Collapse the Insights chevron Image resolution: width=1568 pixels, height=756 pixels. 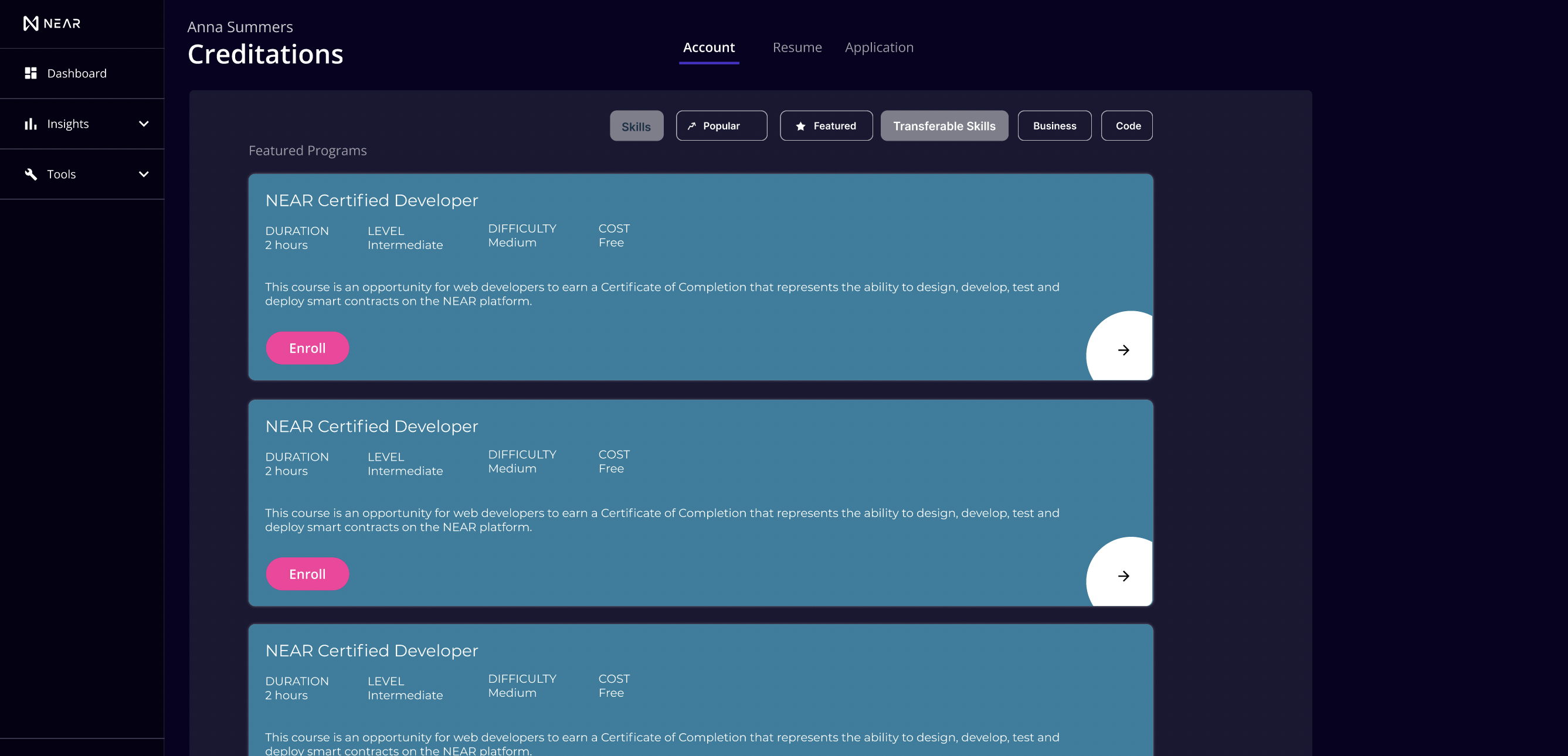coord(144,124)
